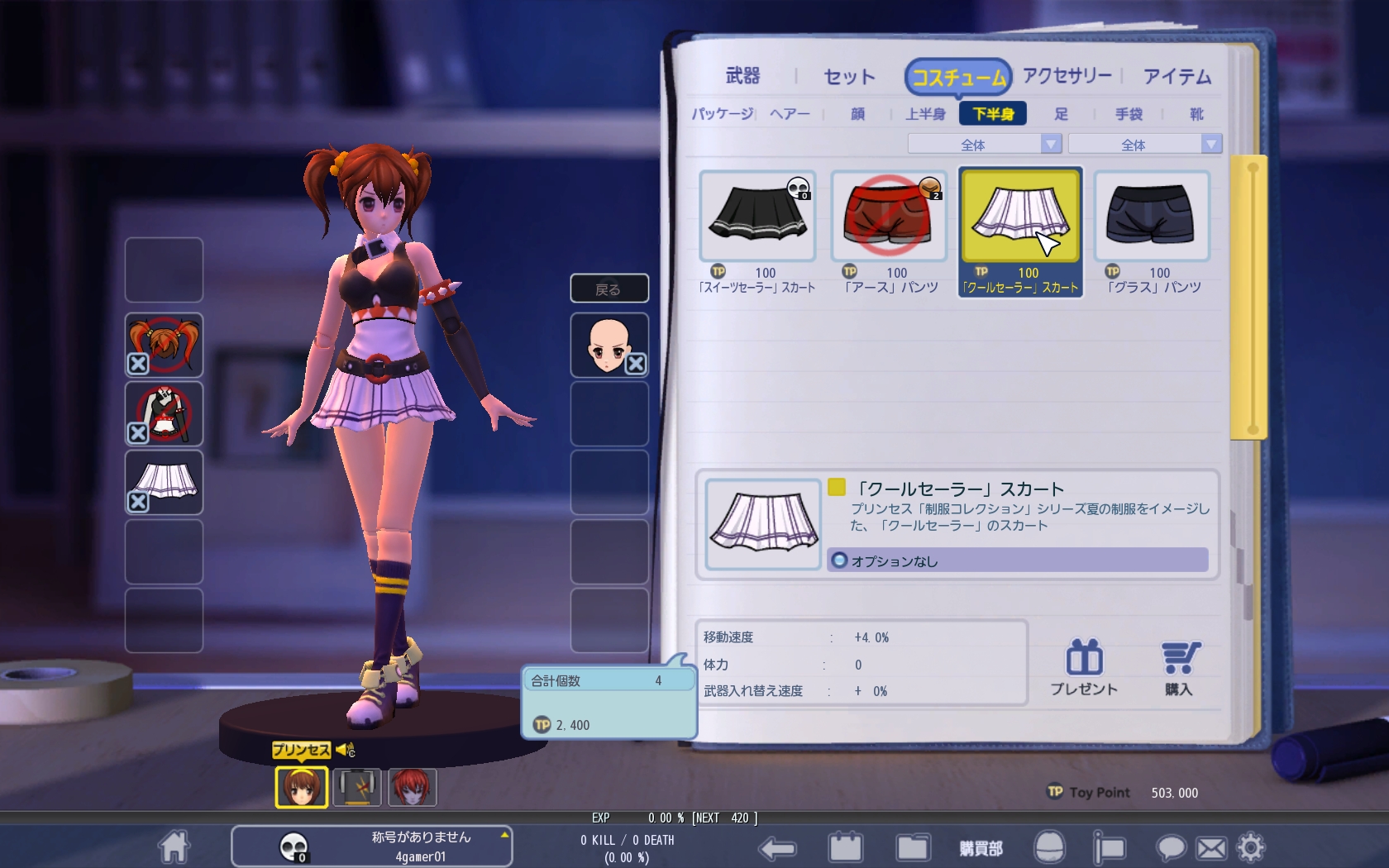1389x868 pixels.
Task: Expand the first 全体 filter dropdown
Action: 1051,145
